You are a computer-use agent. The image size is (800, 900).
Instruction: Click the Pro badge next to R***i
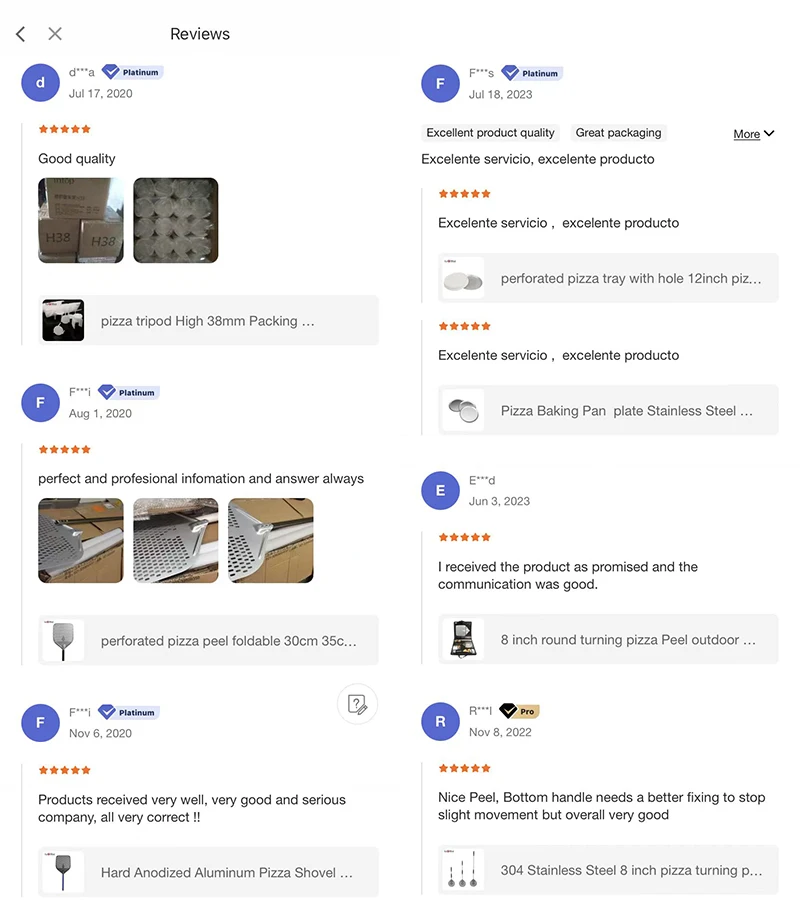519,711
